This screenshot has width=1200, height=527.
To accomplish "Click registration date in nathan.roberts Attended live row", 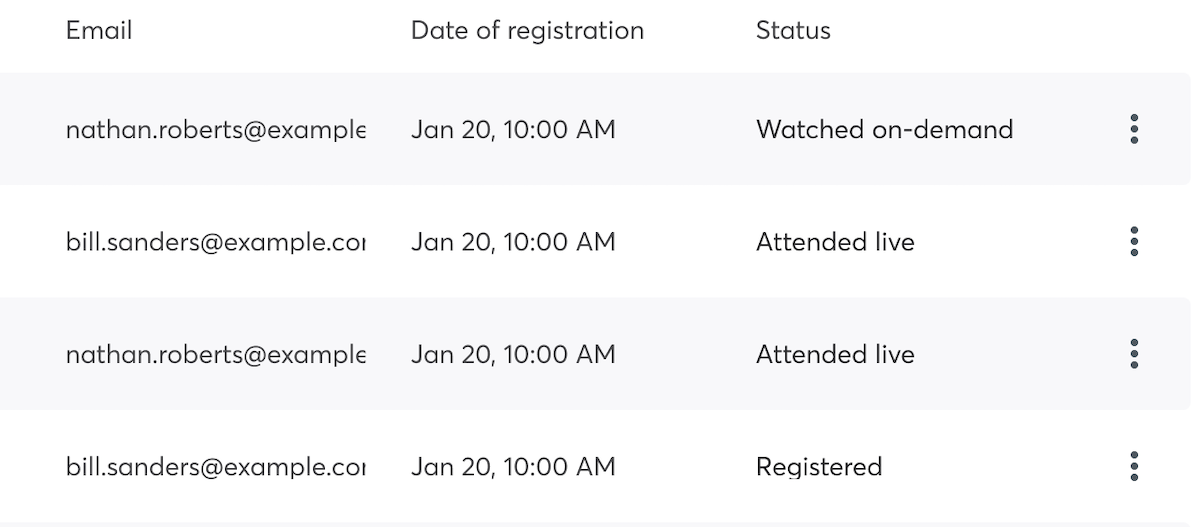I will [x=513, y=354].
